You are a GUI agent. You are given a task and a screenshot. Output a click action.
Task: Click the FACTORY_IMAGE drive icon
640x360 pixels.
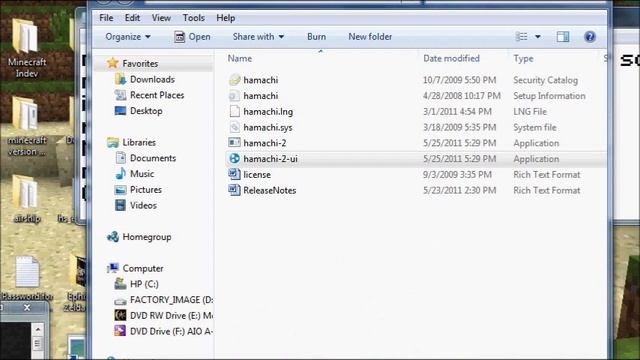[120, 300]
